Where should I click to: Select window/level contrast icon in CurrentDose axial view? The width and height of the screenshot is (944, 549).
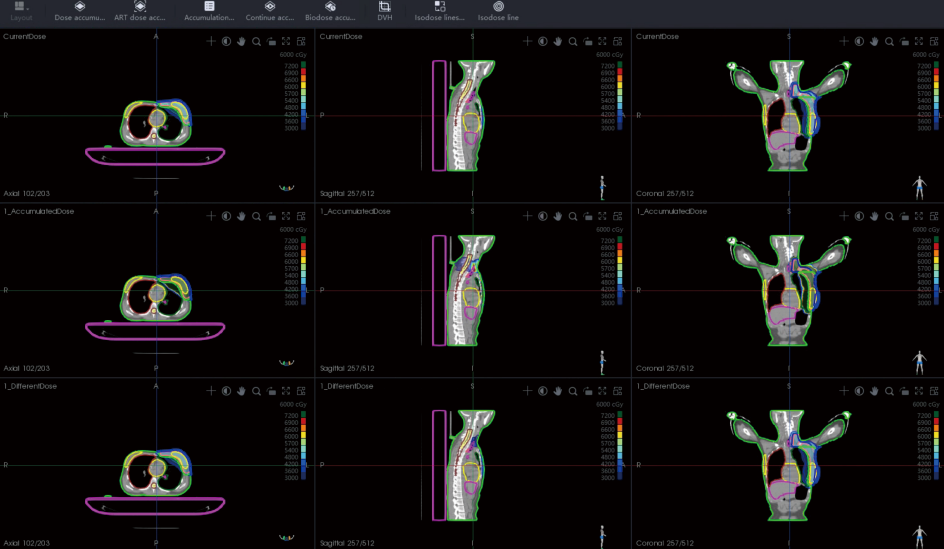point(226,41)
